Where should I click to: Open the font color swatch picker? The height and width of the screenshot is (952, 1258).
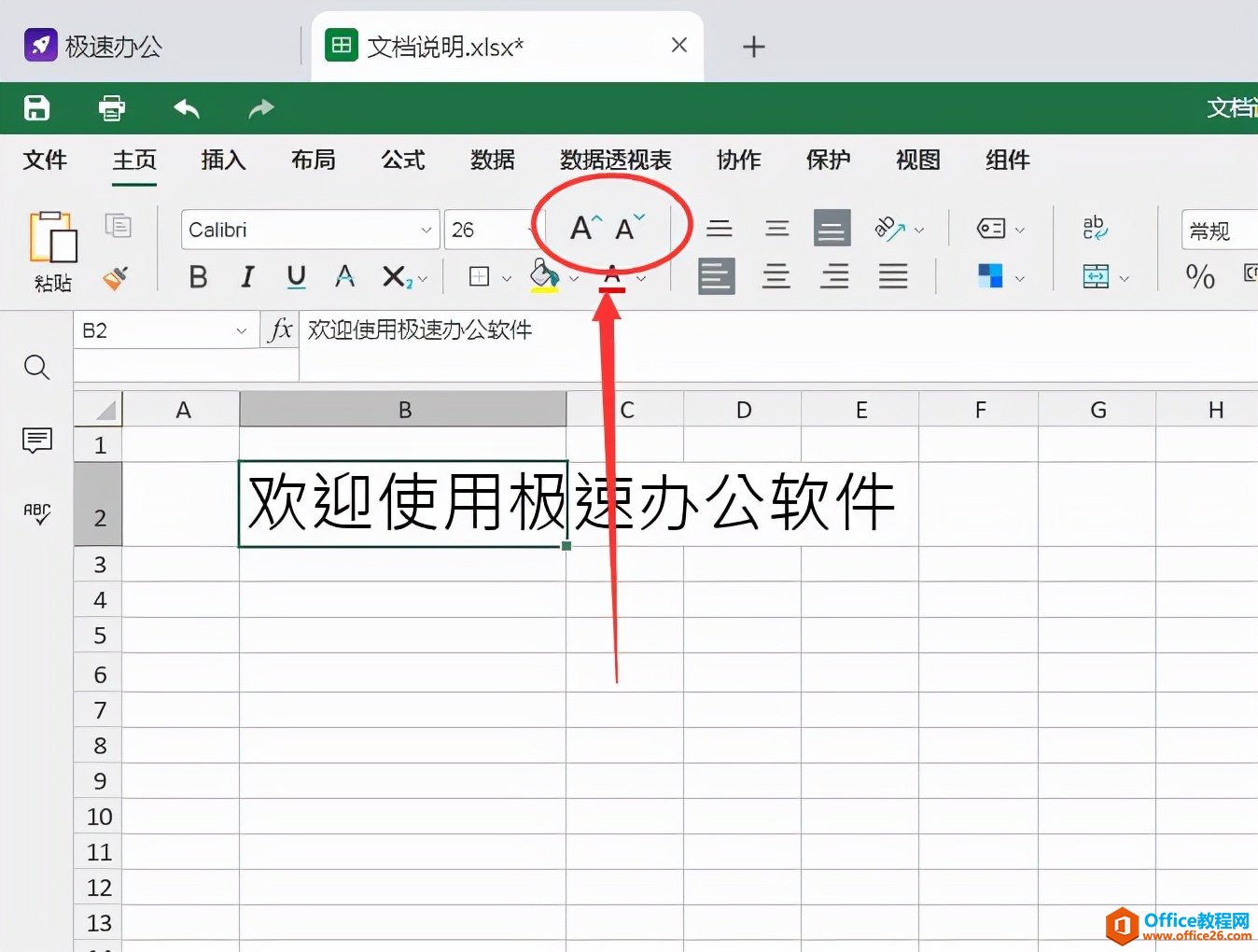(x=642, y=276)
